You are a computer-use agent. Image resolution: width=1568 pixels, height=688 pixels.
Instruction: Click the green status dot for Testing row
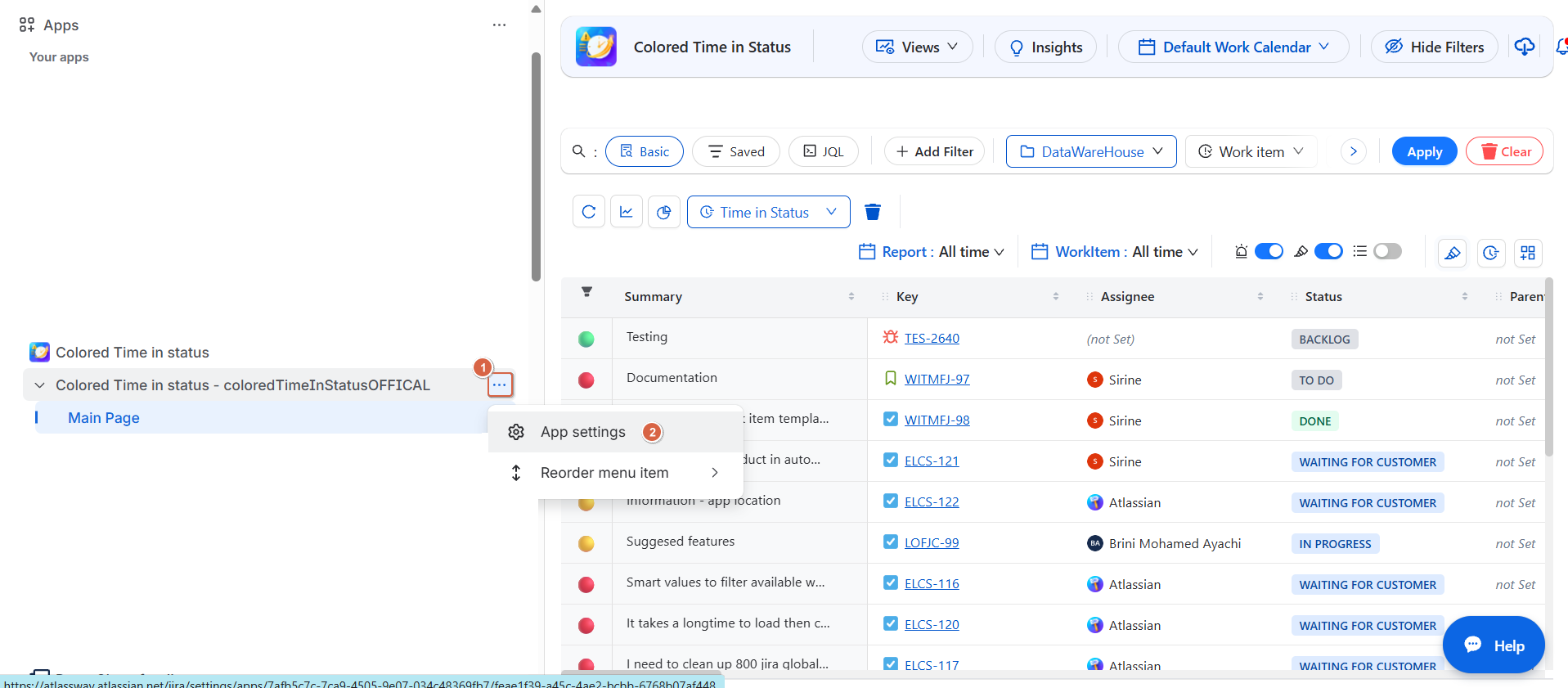tap(586, 339)
